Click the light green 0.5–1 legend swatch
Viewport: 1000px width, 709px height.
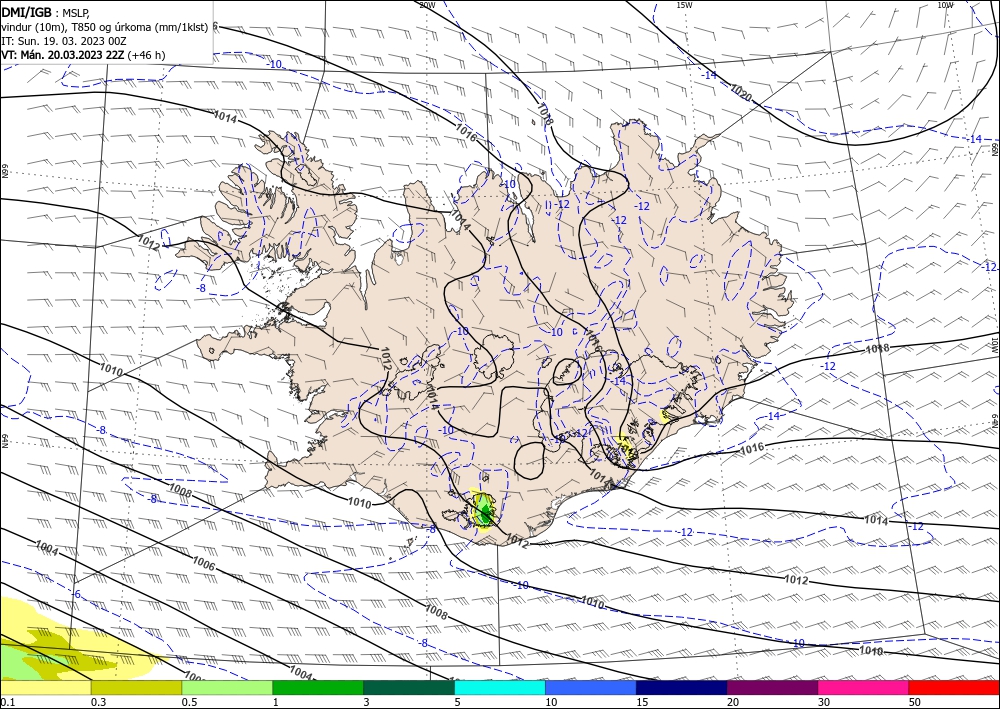pyautogui.click(x=227, y=687)
